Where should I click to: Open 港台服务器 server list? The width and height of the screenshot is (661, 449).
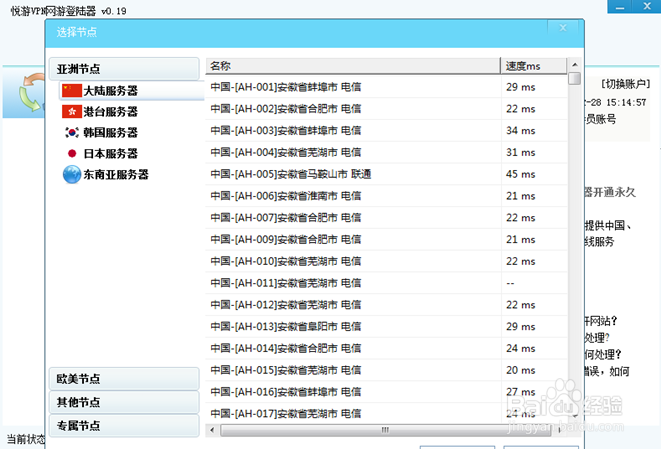[110, 112]
